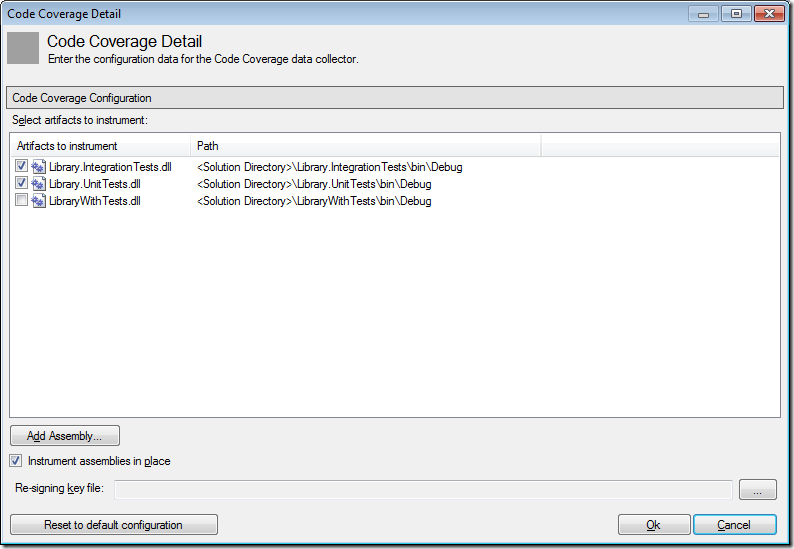The width and height of the screenshot is (794, 549).
Task: Click path <Solution Directory>\Library.IntegrationTests\bin\Debug
Action: pyautogui.click(x=330, y=167)
